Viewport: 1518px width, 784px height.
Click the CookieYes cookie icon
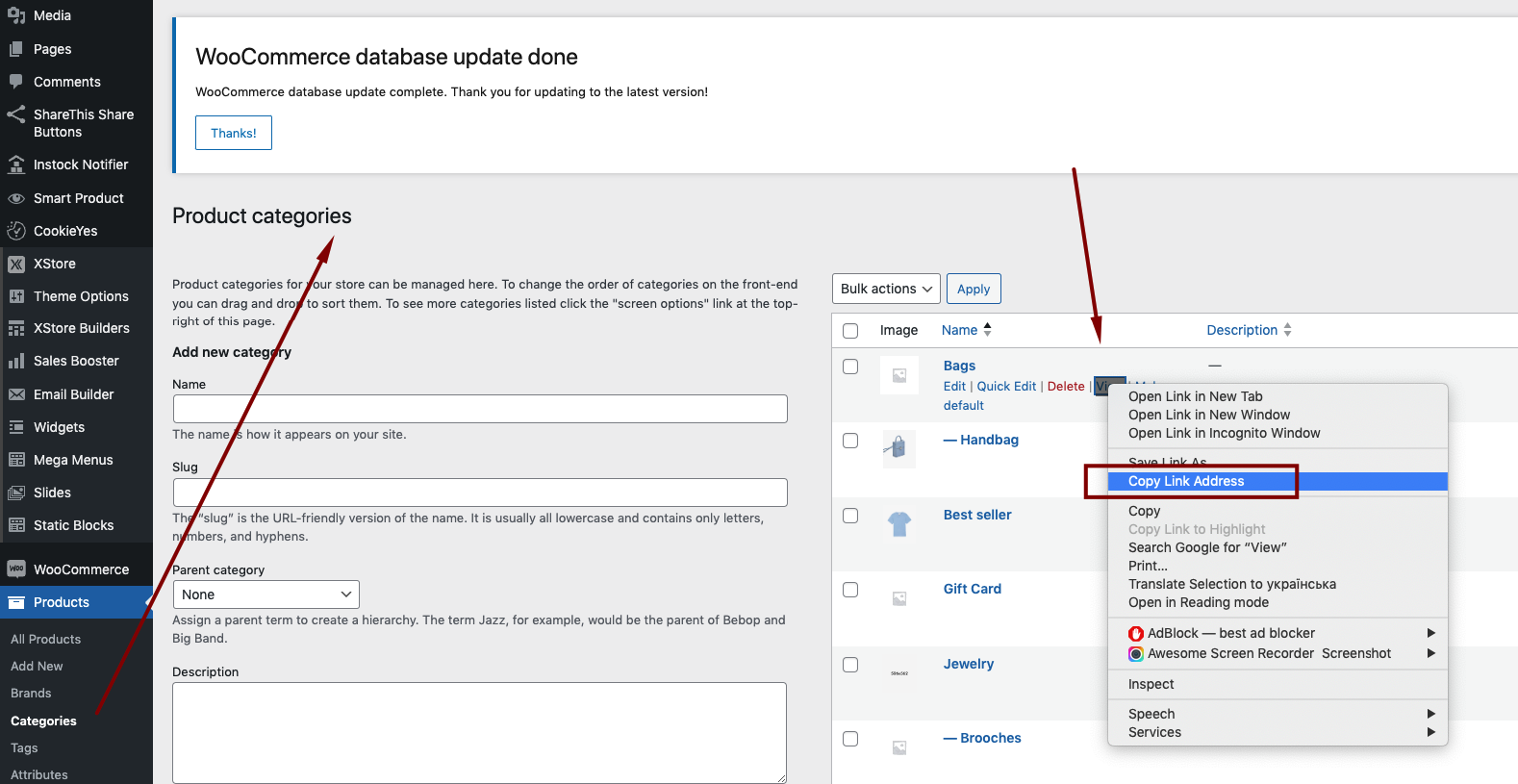(x=16, y=231)
